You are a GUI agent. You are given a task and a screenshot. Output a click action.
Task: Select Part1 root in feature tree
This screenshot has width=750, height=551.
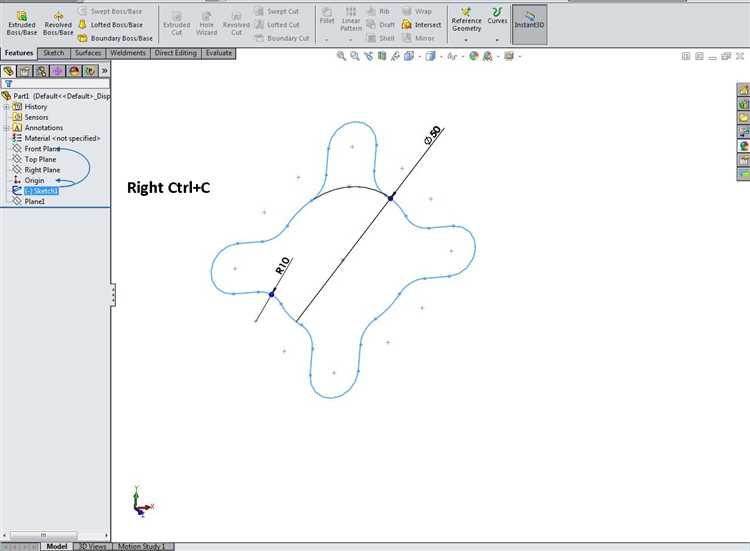(56, 96)
